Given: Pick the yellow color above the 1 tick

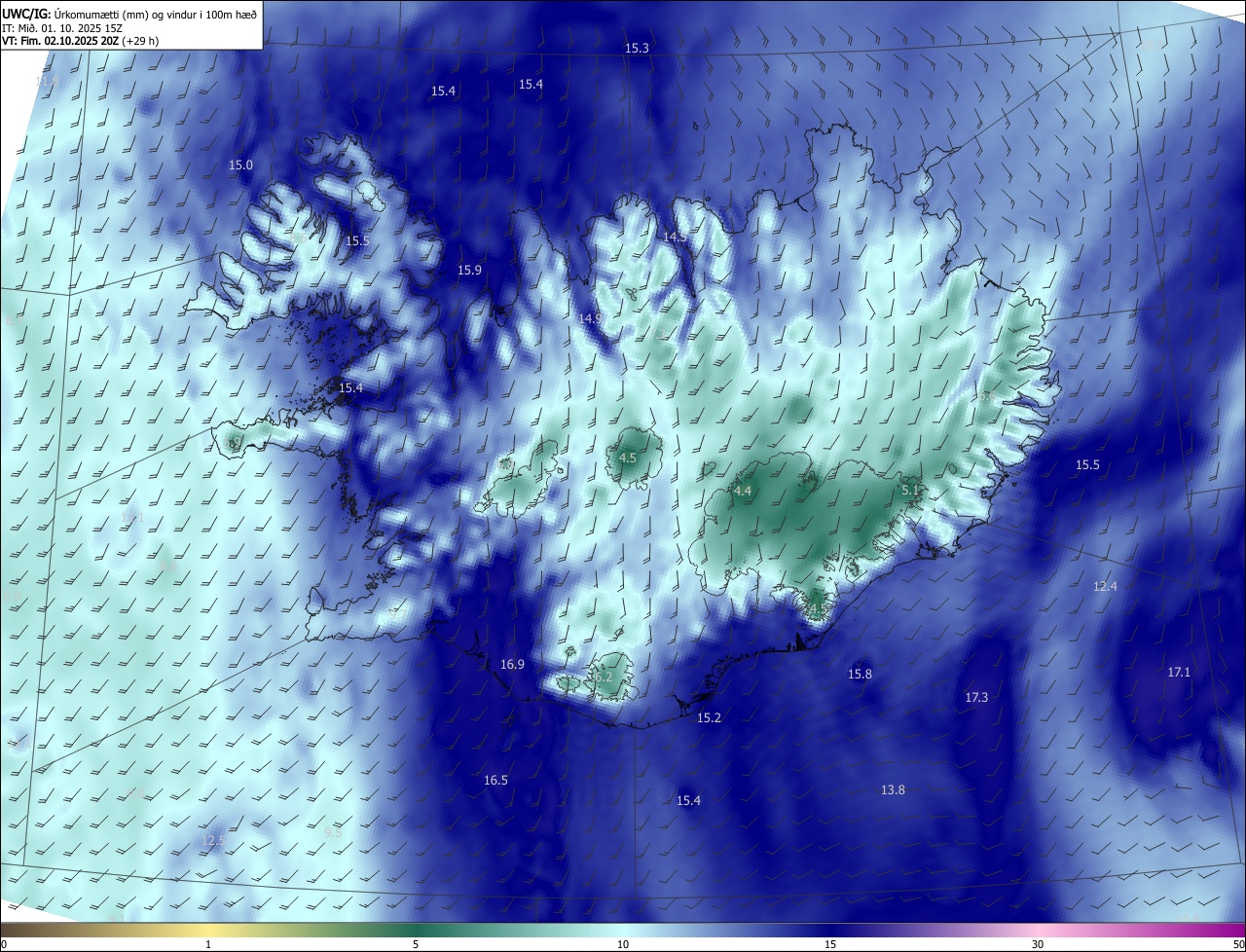Looking at the screenshot, I should point(208,930).
